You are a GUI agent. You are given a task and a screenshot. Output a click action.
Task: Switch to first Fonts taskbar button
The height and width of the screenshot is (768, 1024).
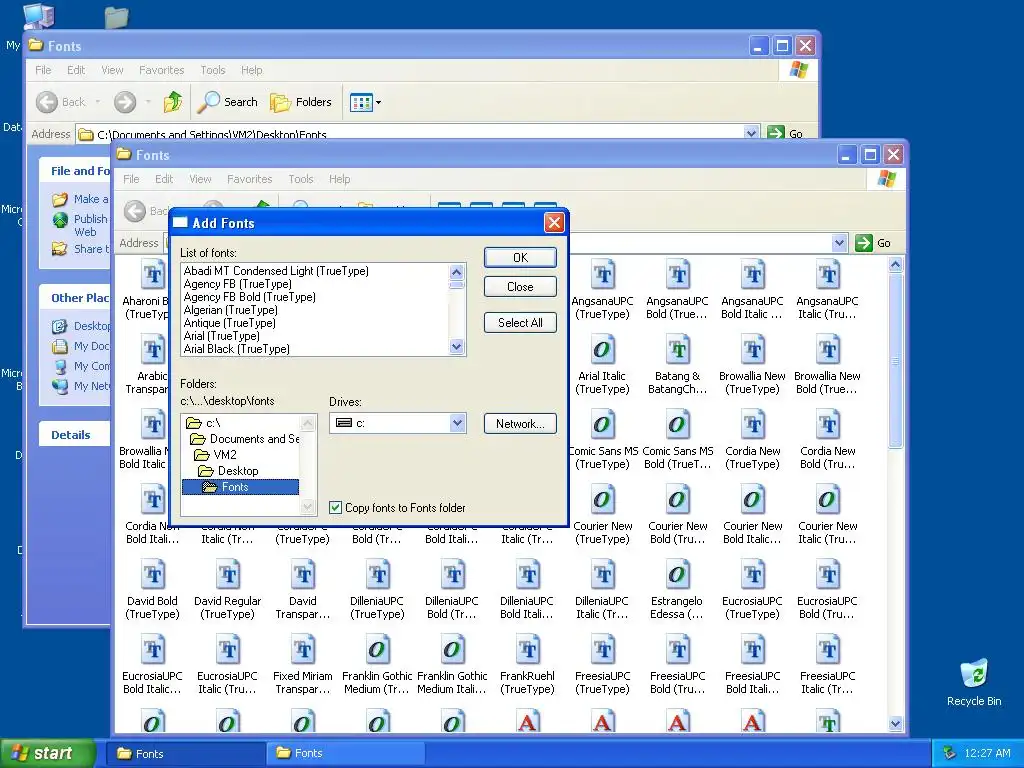(x=185, y=754)
